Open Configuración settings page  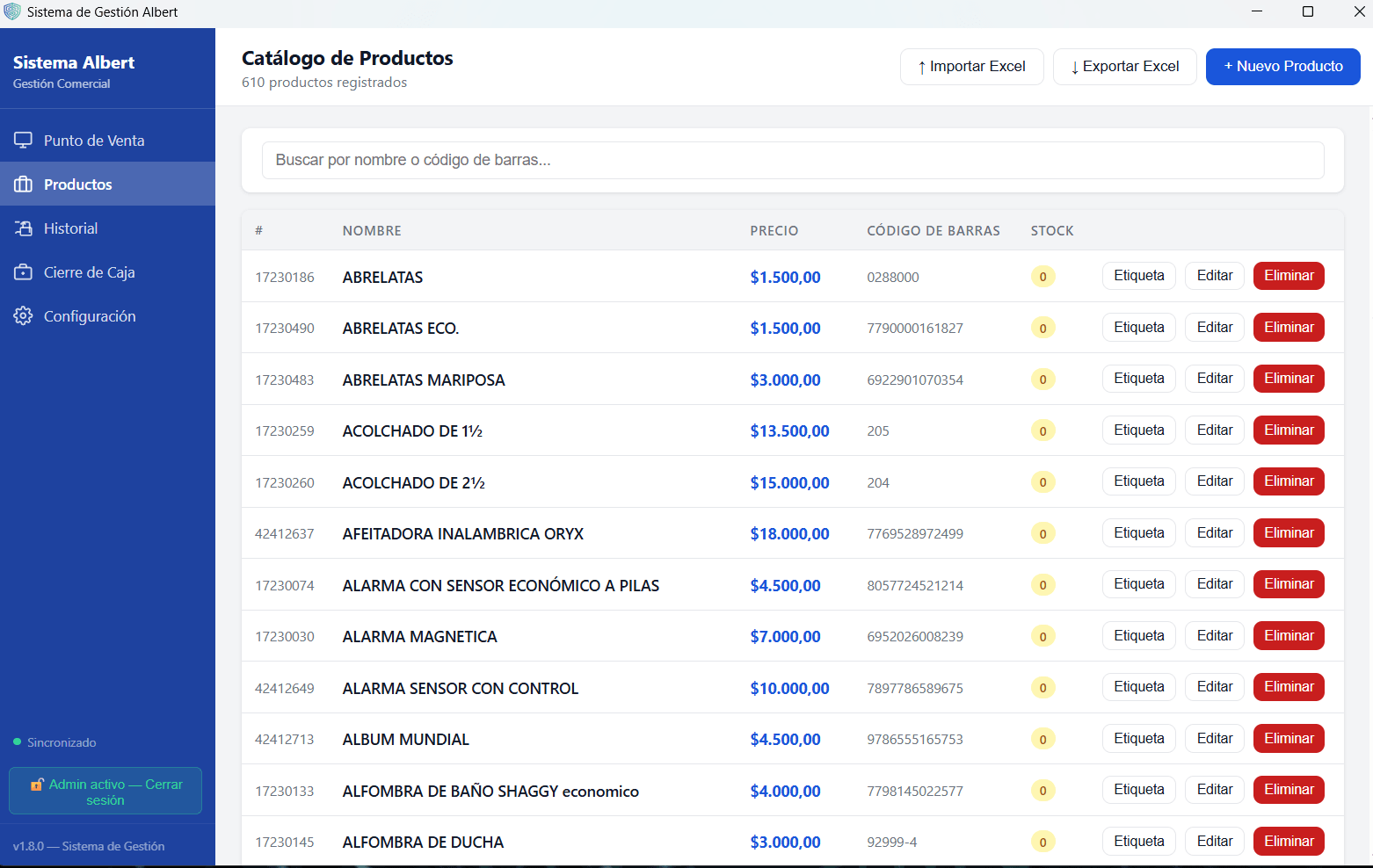(x=107, y=315)
